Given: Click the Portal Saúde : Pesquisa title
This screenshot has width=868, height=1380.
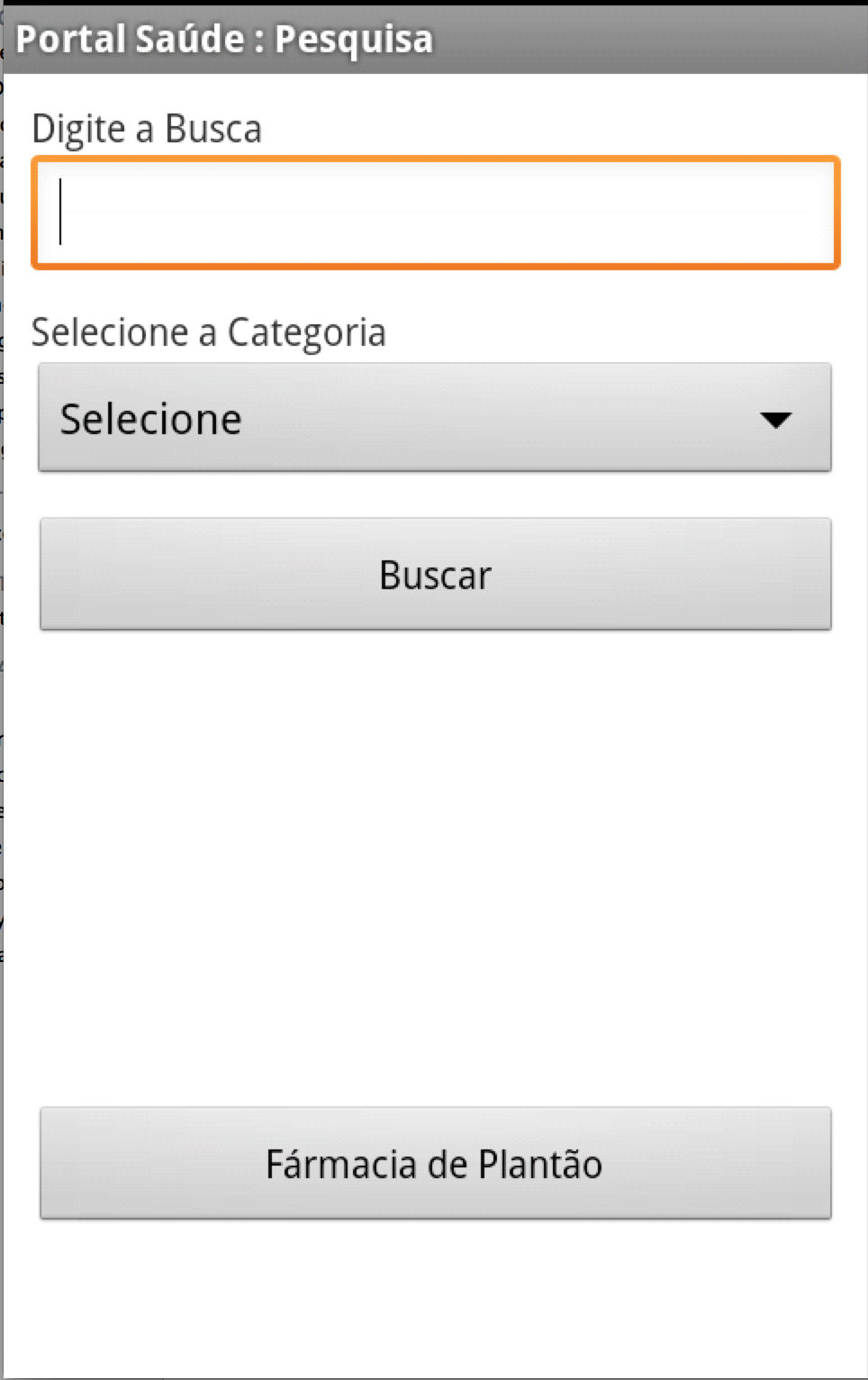Looking at the screenshot, I should click(x=224, y=39).
